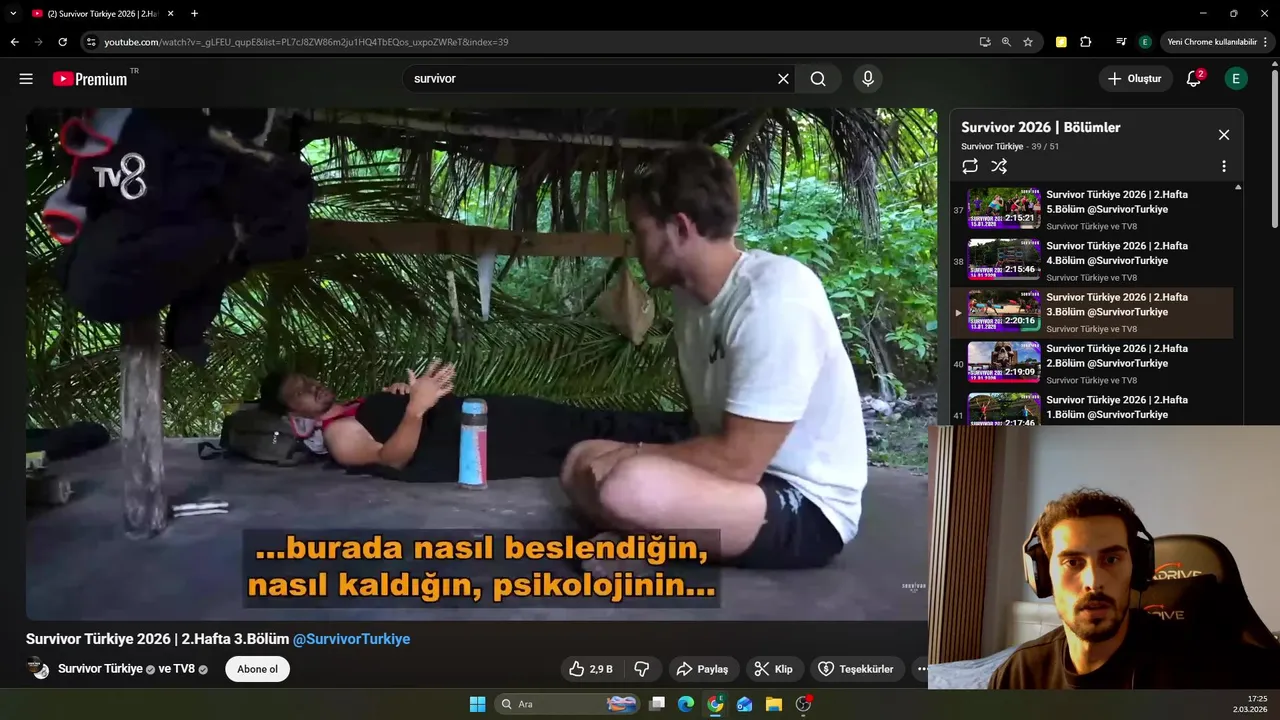
Task: Like the video with thumbs up
Action: coord(591,669)
